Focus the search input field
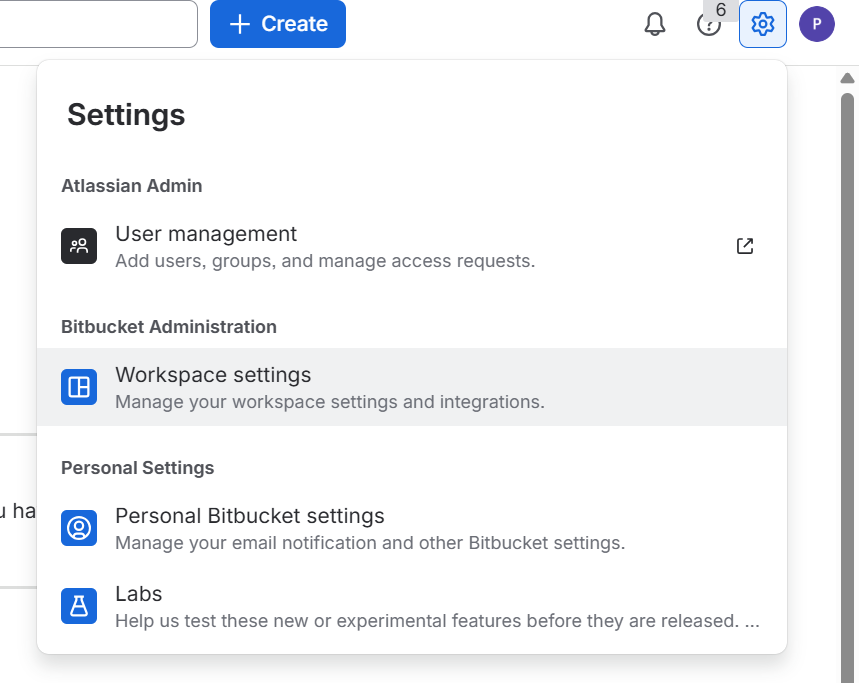Viewport: 859px width, 683px height. click(x=99, y=24)
